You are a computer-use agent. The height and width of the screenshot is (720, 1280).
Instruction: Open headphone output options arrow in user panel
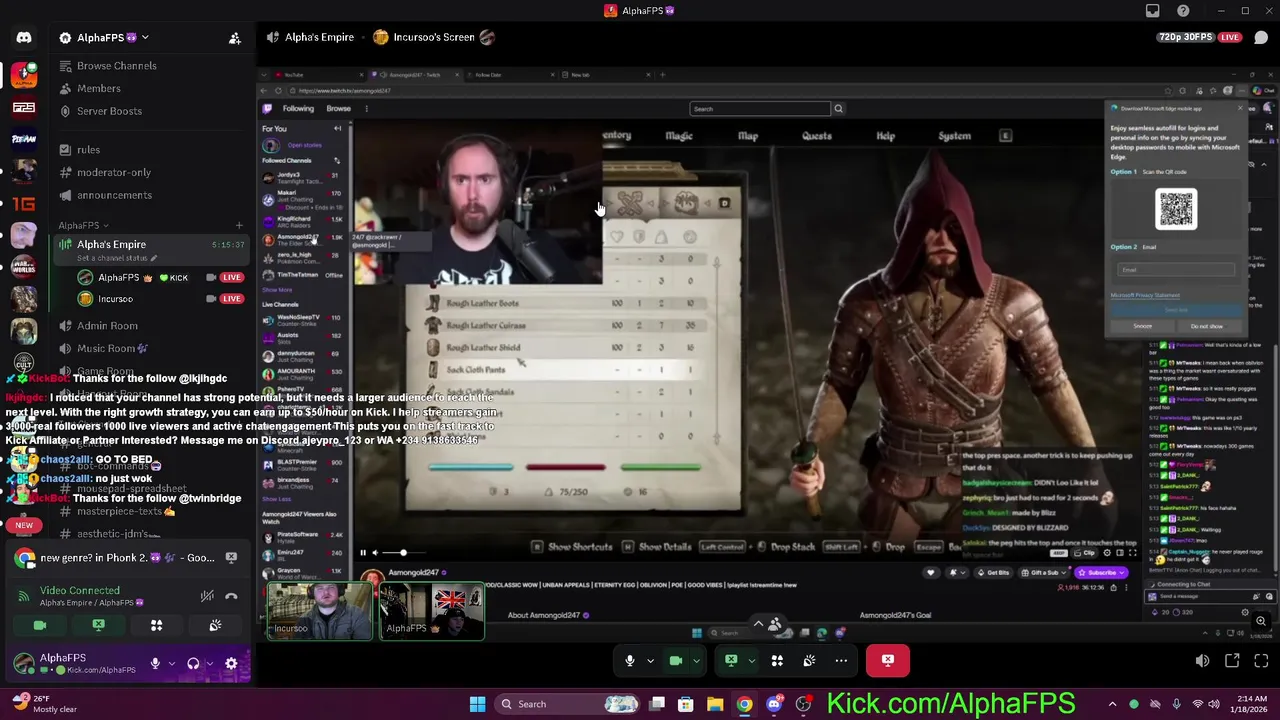[209, 663]
